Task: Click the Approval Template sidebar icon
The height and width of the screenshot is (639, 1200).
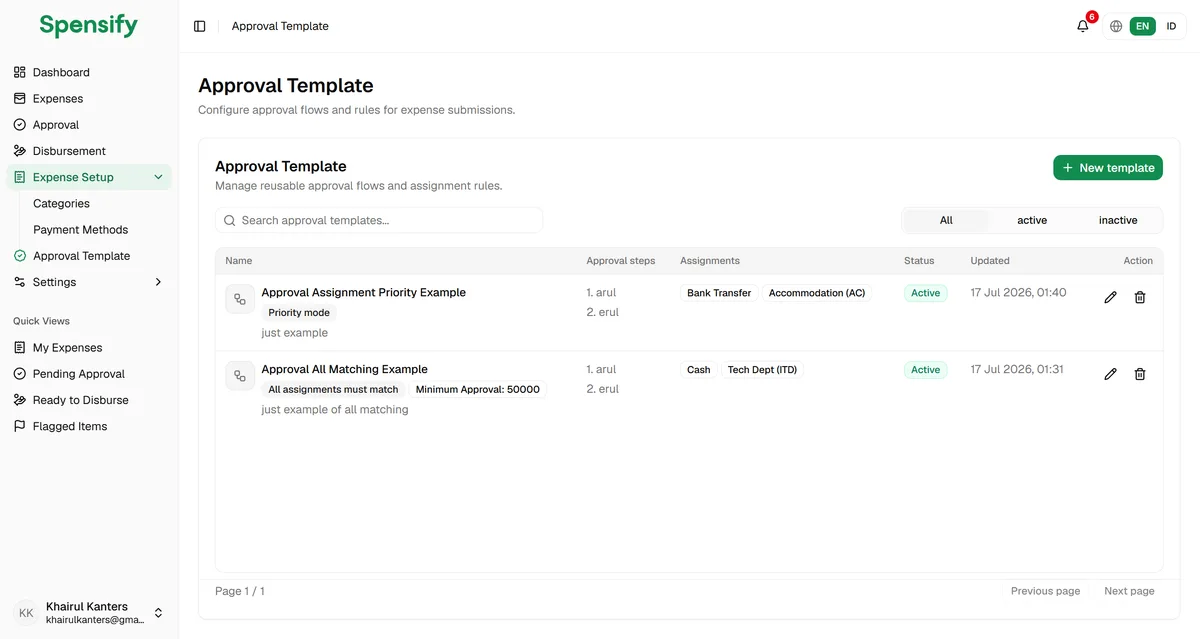Action: click(20, 256)
